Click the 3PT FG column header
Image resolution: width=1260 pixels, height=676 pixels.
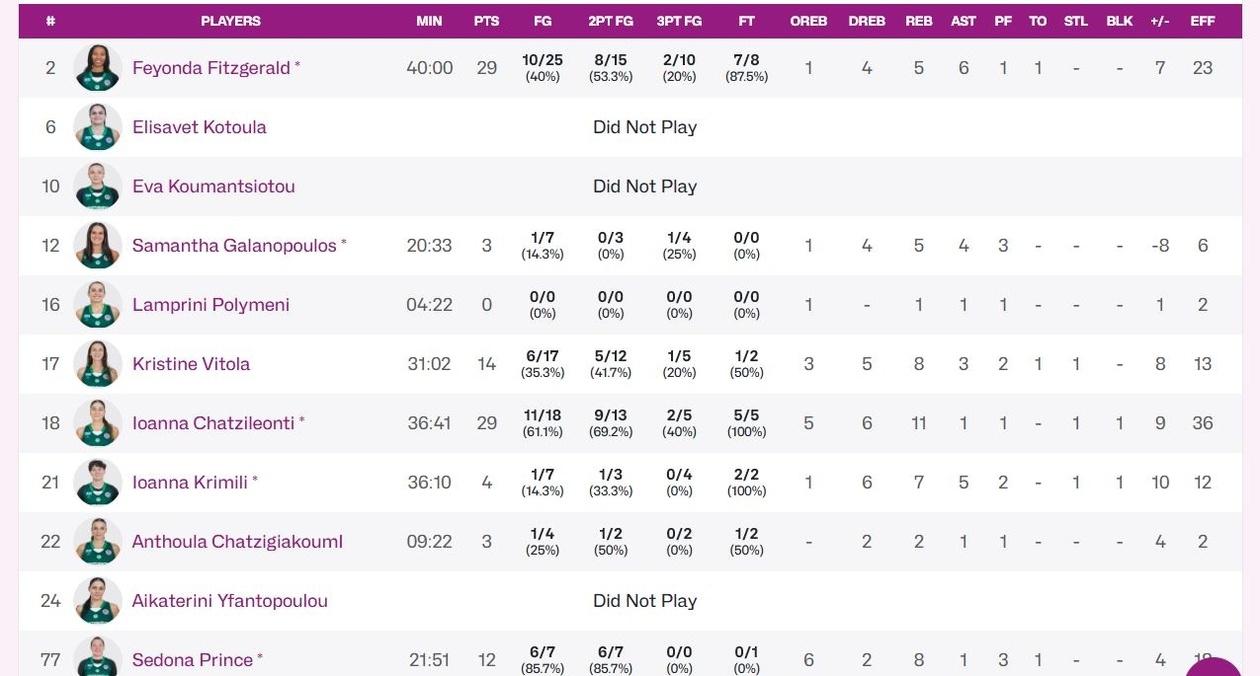pos(679,21)
